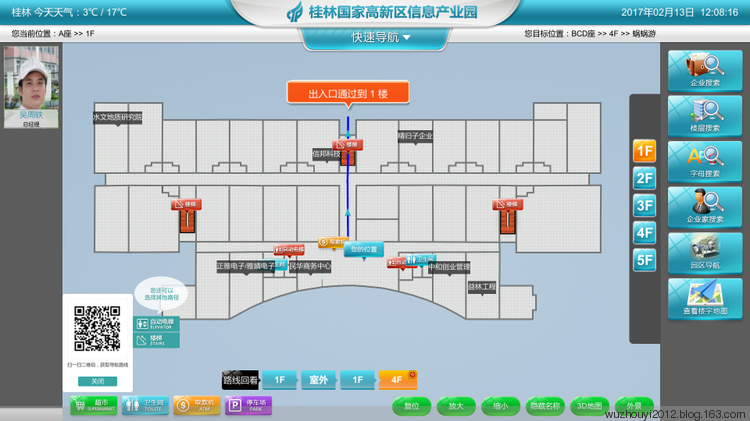Choose the 楼梯 stairs route option
Viewport: 750px width, 421px height.
[x=157, y=340]
